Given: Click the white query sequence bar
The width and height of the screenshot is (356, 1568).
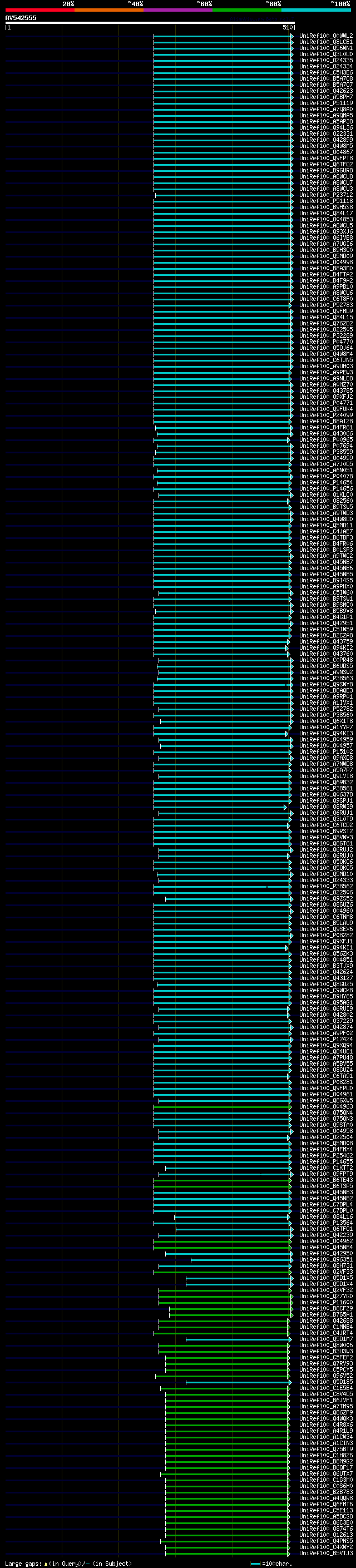Looking at the screenshot, I should [x=150, y=23].
